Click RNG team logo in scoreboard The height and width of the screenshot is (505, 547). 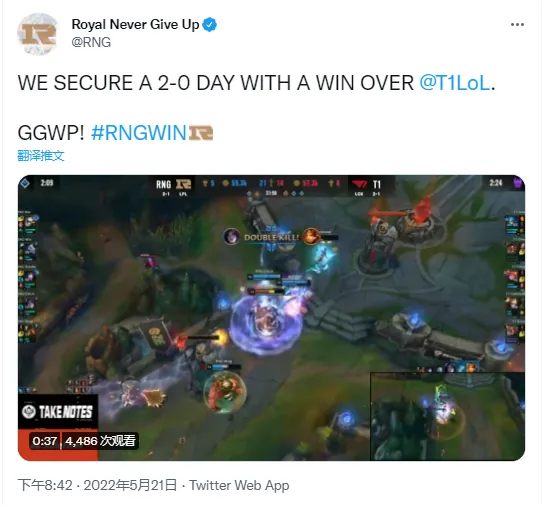pyautogui.click(x=183, y=184)
